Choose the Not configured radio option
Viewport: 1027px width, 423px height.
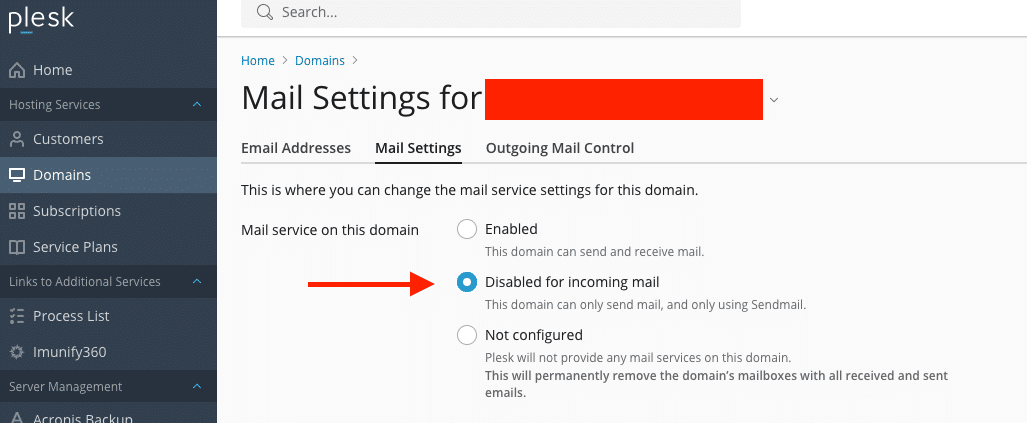click(x=466, y=335)
